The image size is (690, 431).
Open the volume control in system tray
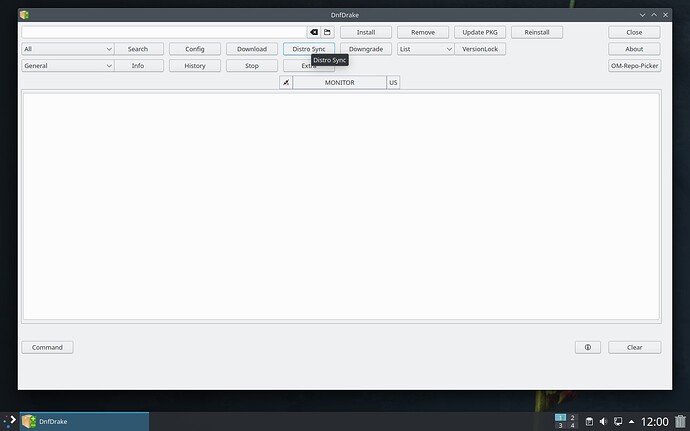pyautogui.click(x=603, y=421)
